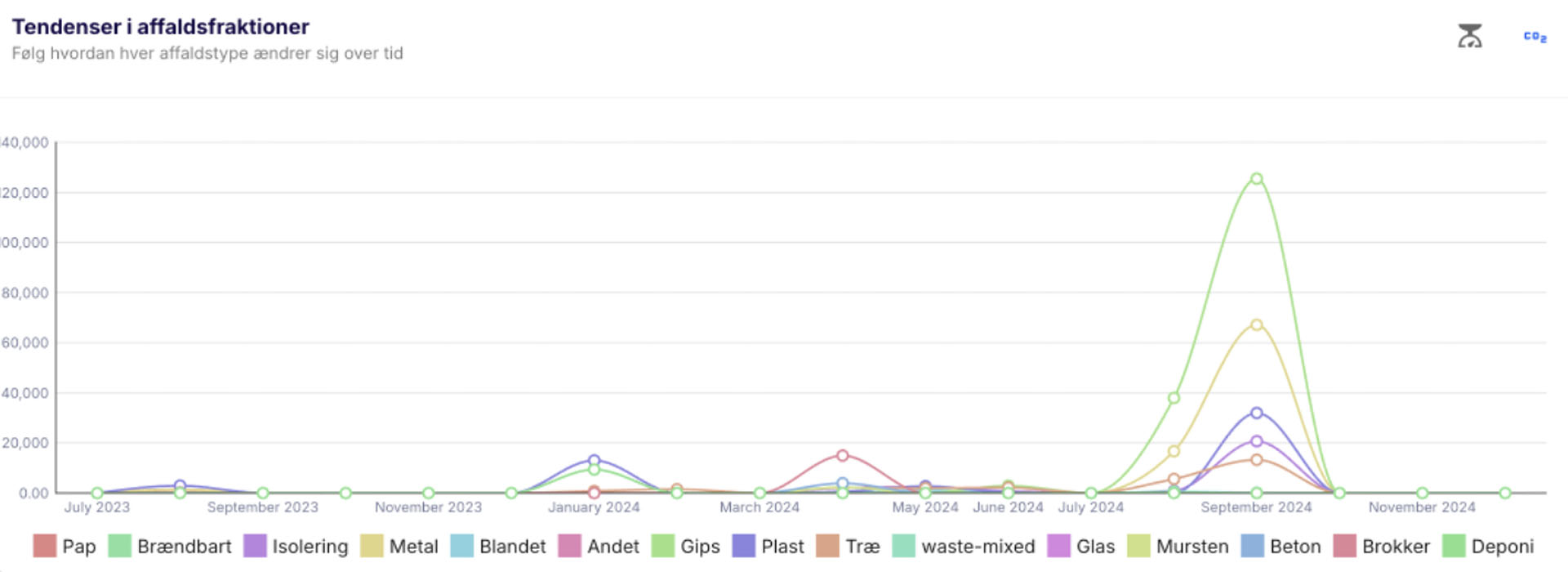
Task: Toggle the Pap series in legend
Action: (x=65, y=546)
